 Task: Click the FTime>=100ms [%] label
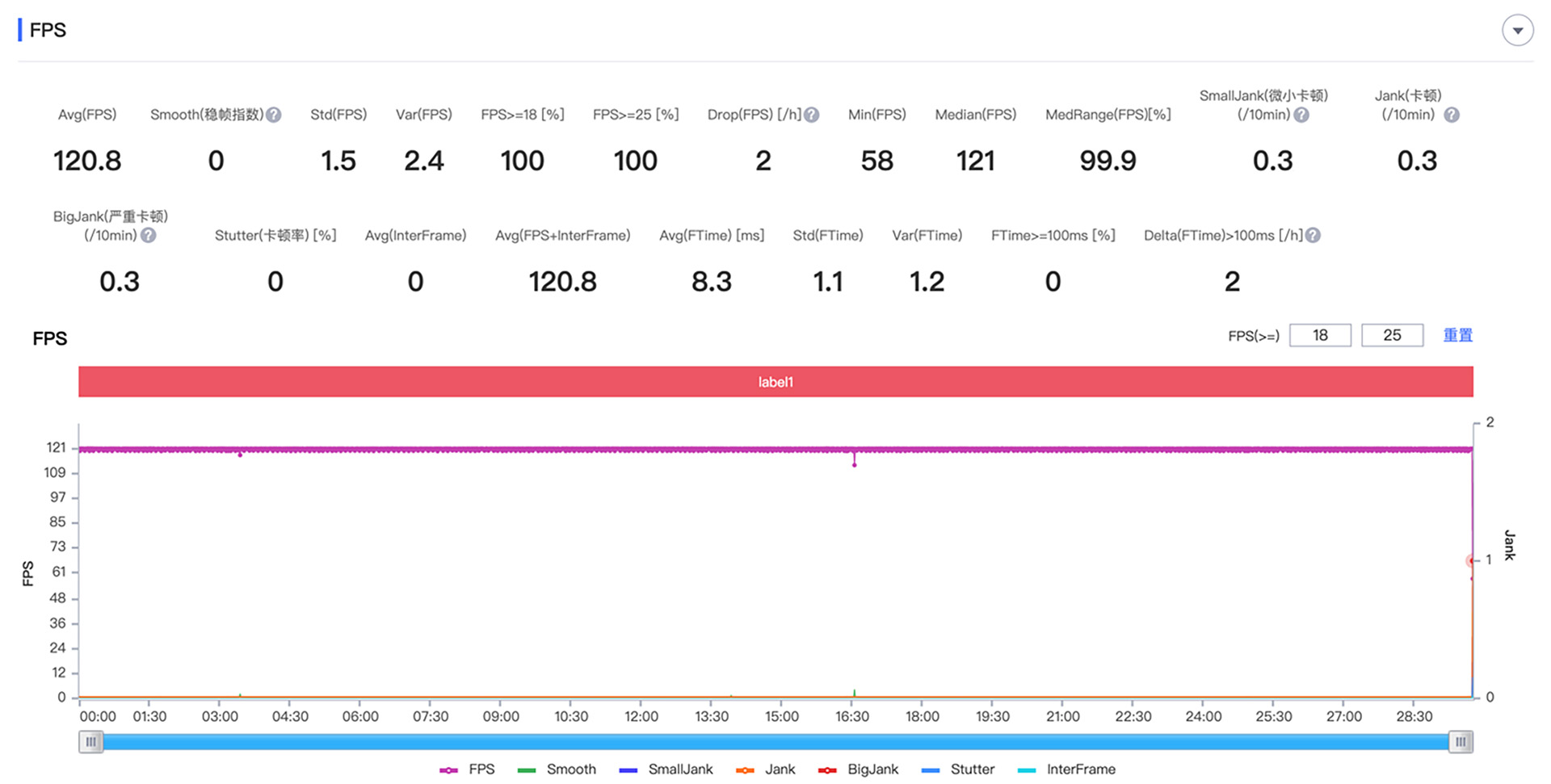point(1053,236)
